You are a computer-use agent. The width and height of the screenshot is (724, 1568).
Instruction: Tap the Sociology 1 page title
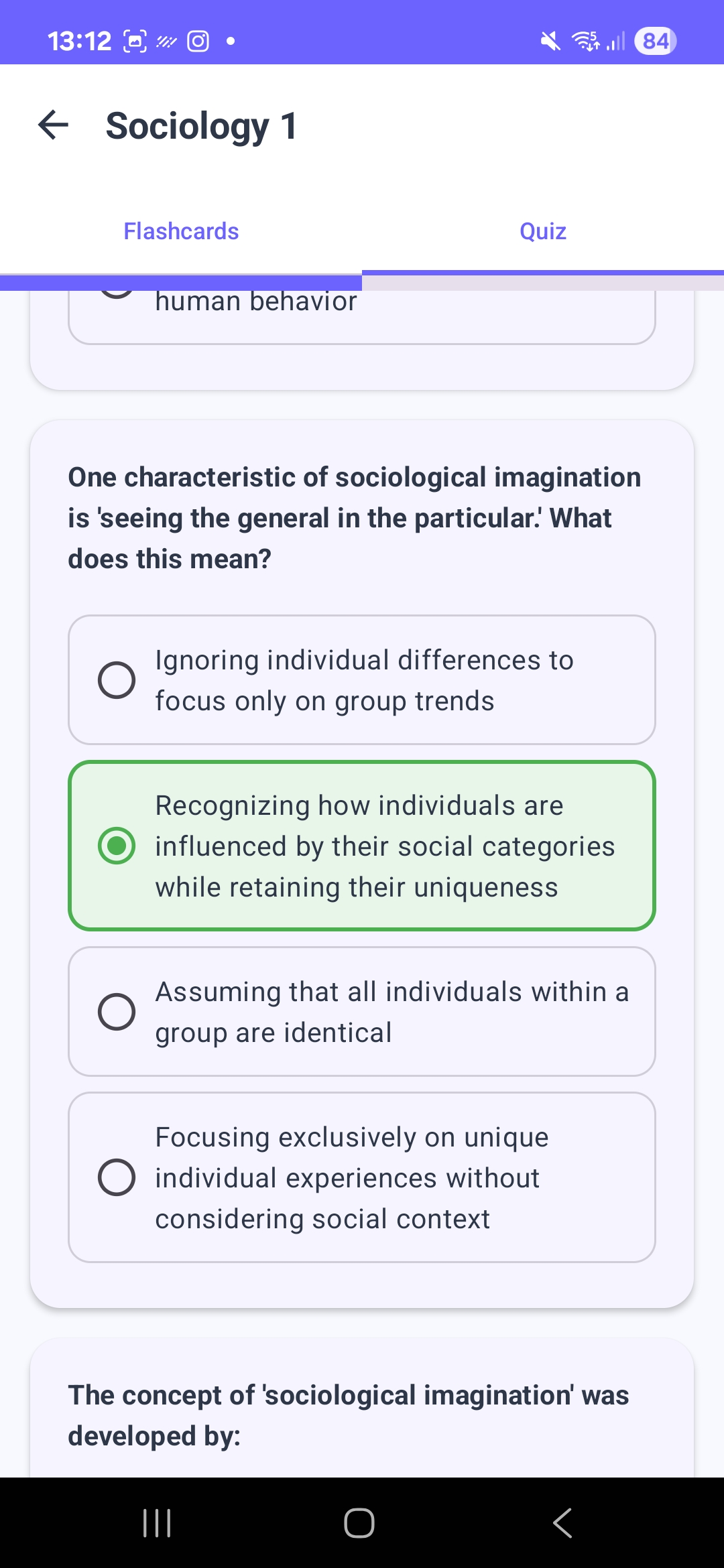(201, 126)
